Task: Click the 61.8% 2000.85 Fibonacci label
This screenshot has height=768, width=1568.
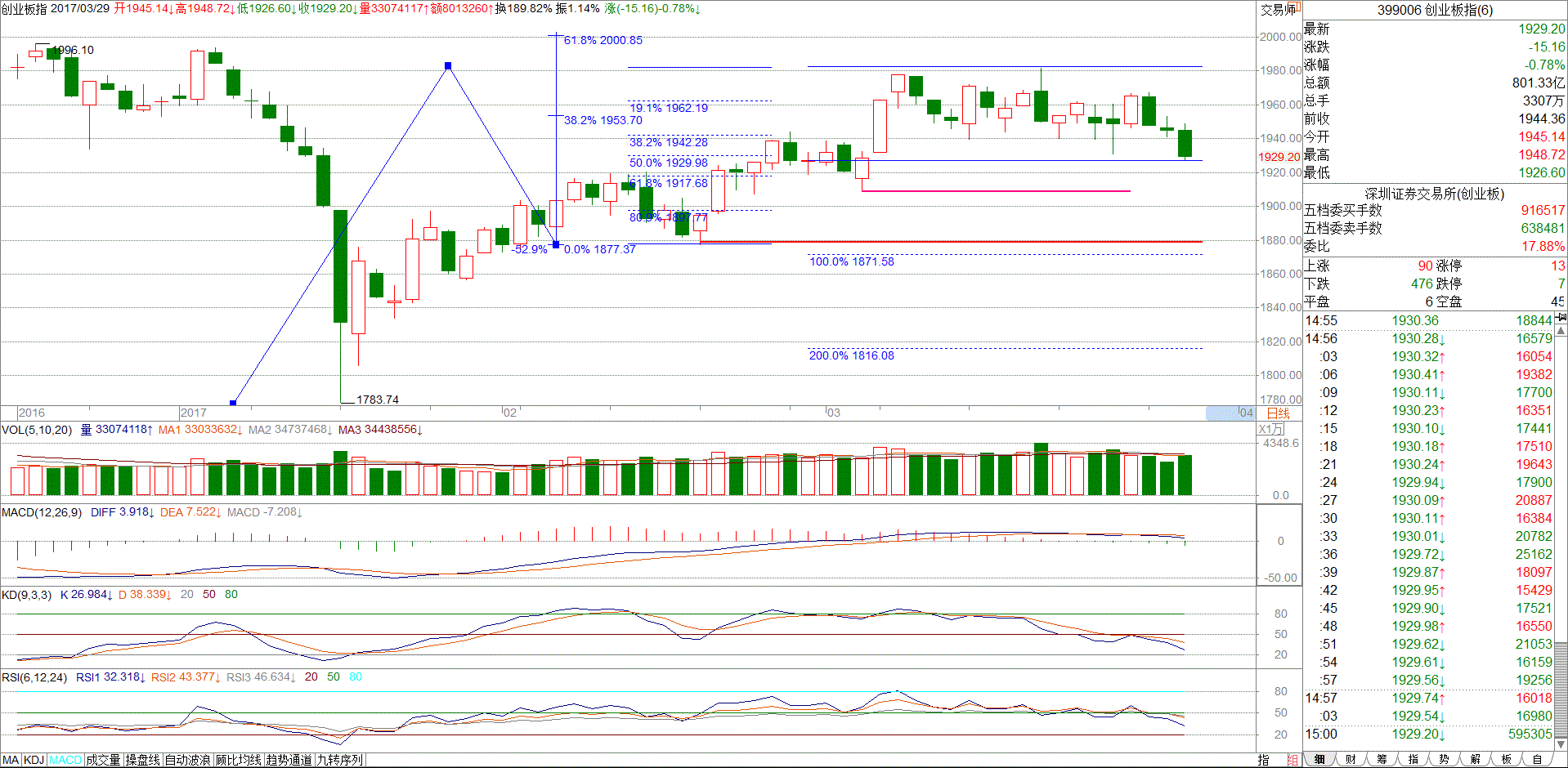Action: pos(603,40)
